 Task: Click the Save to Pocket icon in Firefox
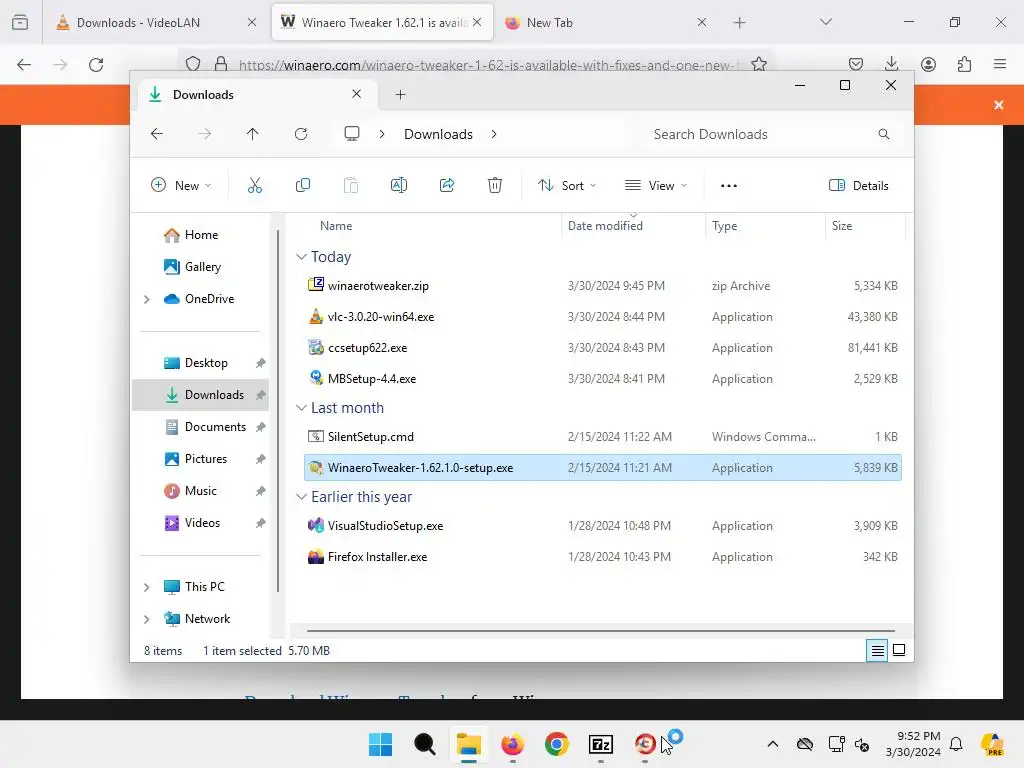pos(856,64)
